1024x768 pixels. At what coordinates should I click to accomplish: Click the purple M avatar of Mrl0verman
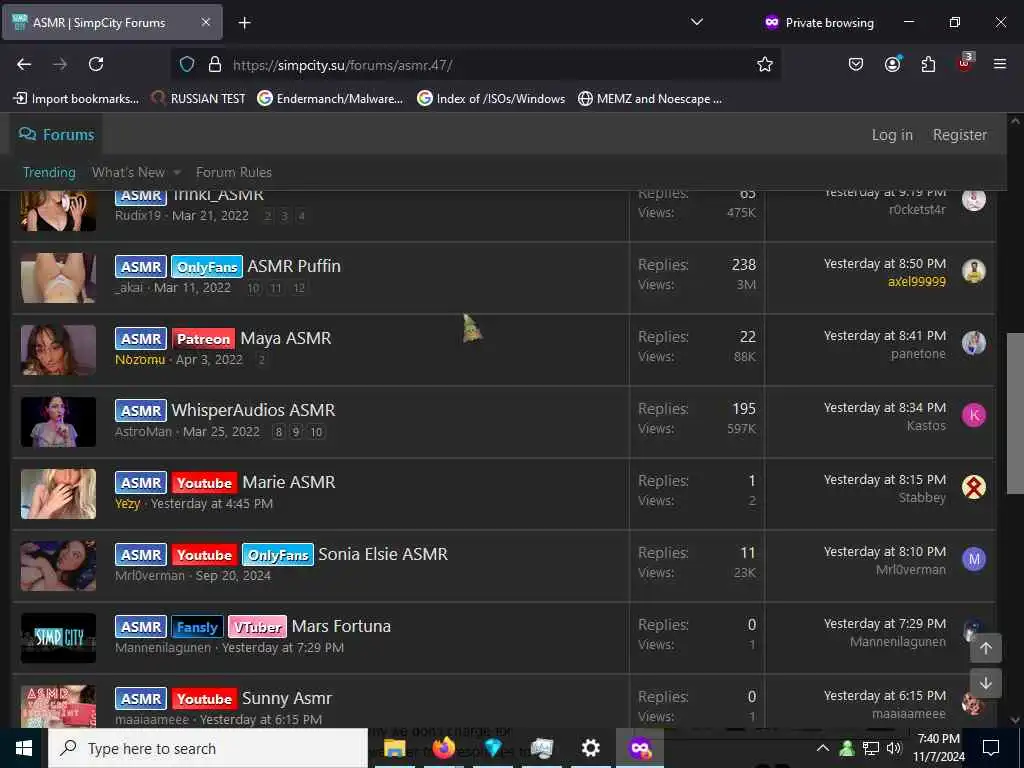tap(974, 559)
